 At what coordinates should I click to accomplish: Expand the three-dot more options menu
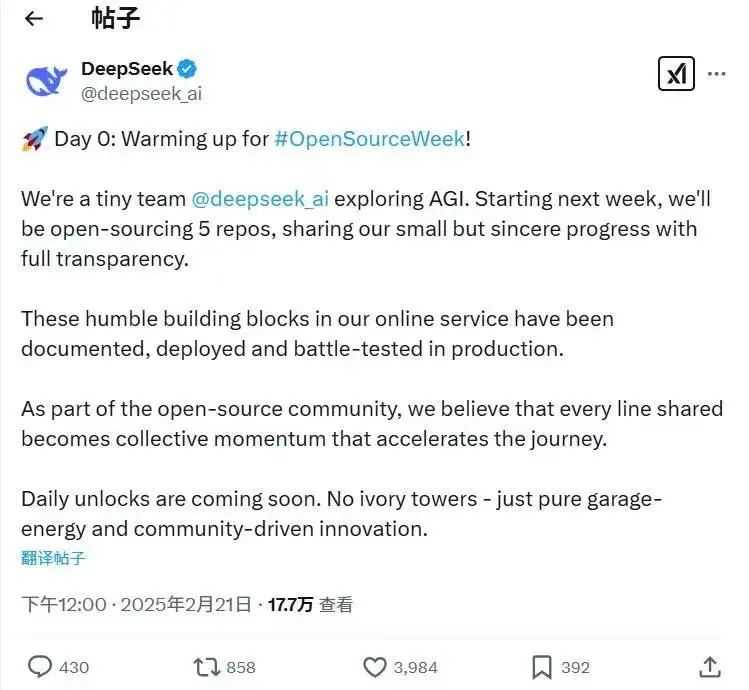pos(717,74)
